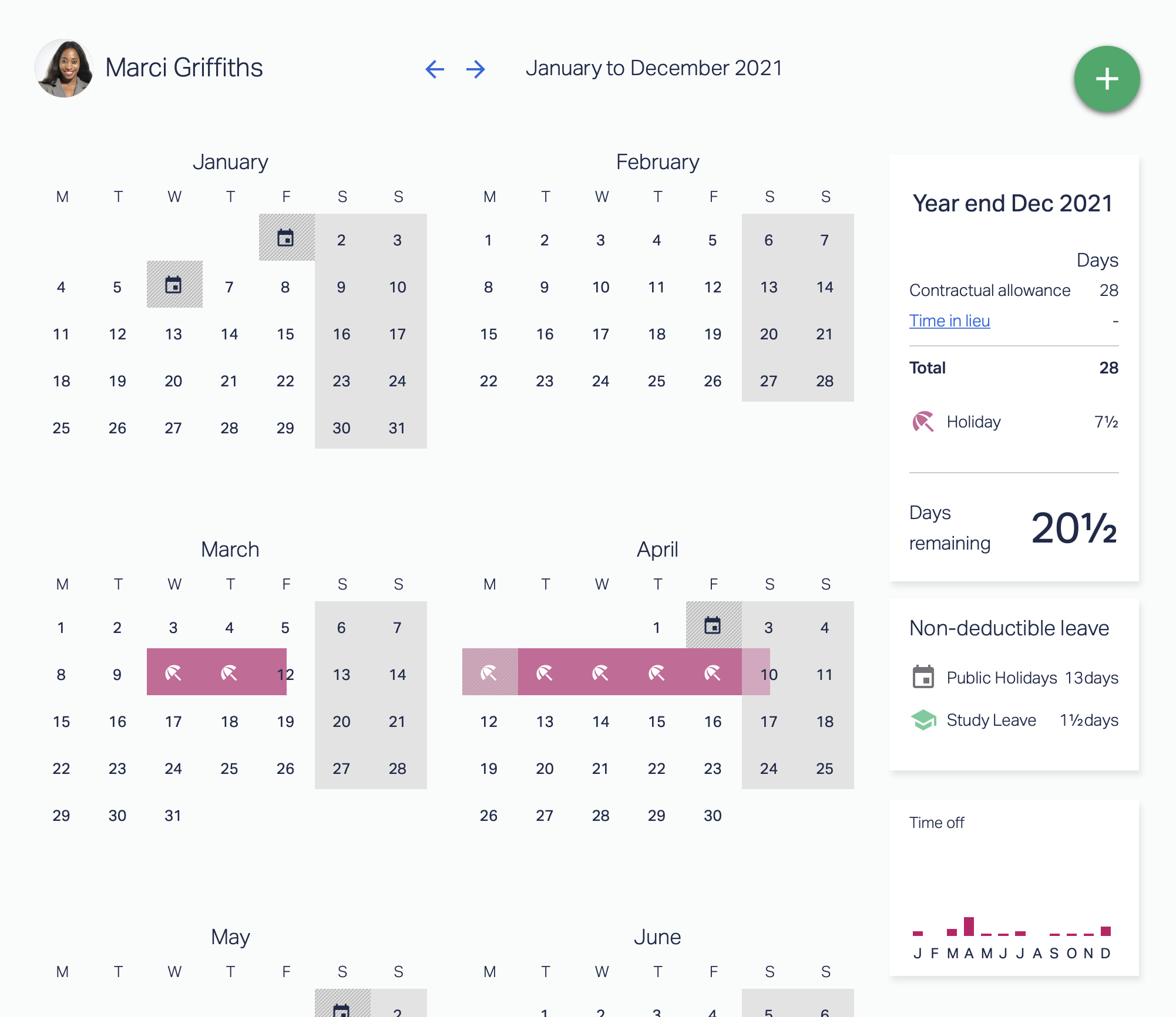Click the Holiday umbrella icon in summary
Viewport: 1176px width, 1017px height.
pyautogui.click(x=923, y=422)
